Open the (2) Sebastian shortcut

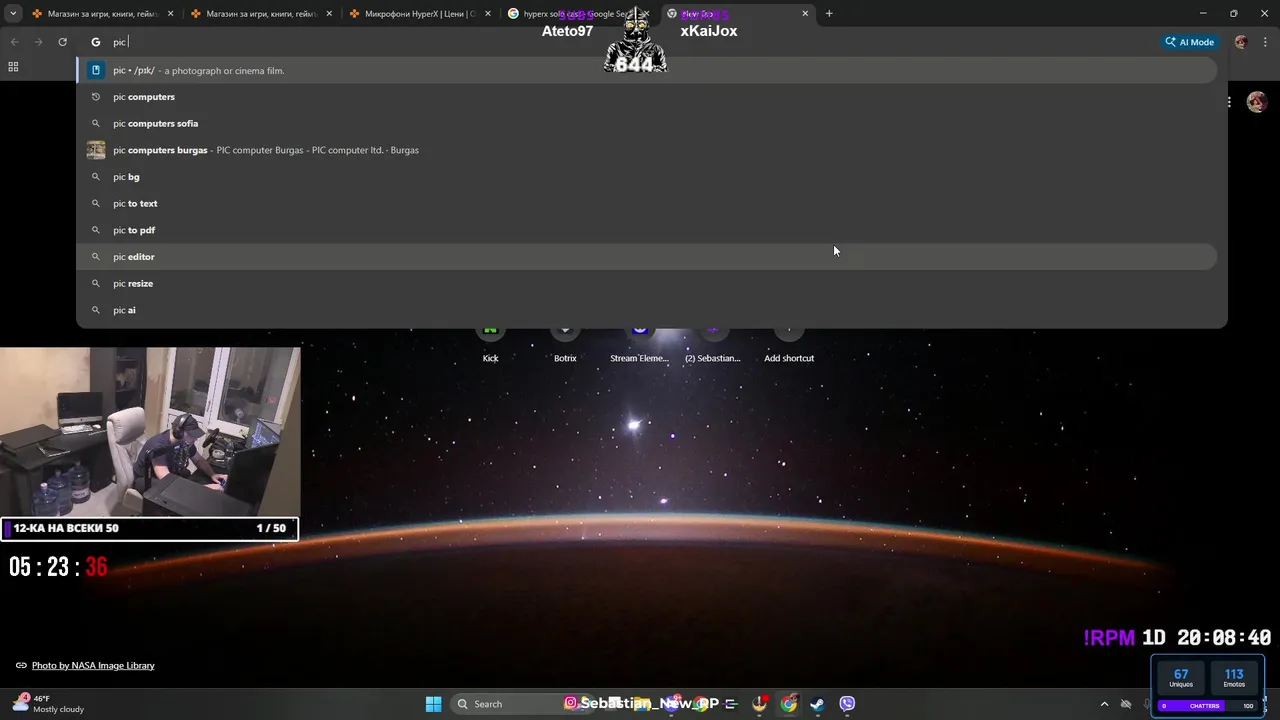[x=713, y=345]
